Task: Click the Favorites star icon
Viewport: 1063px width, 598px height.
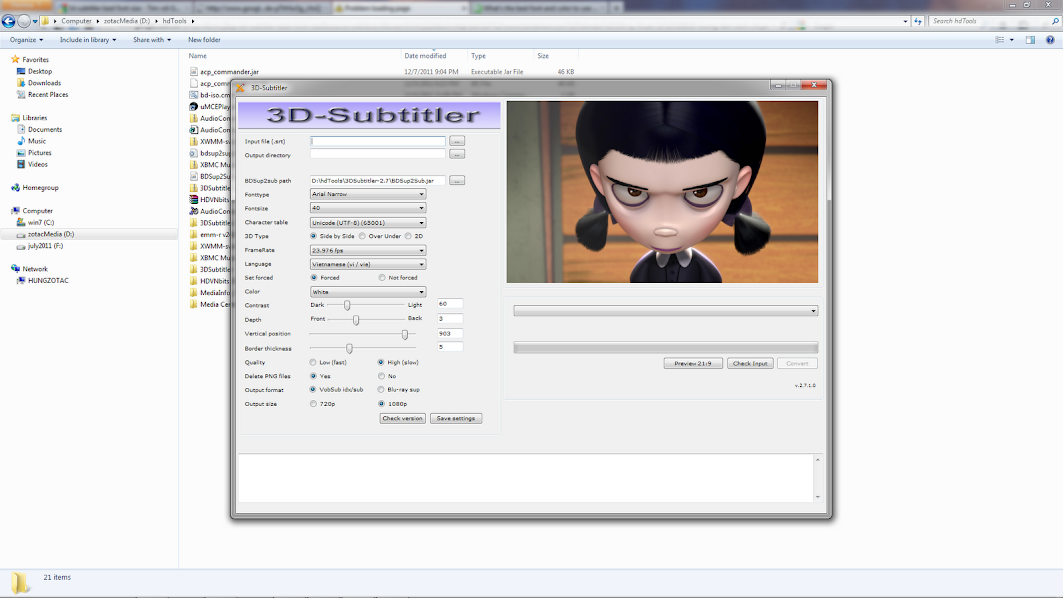Action: click(16, 60)
